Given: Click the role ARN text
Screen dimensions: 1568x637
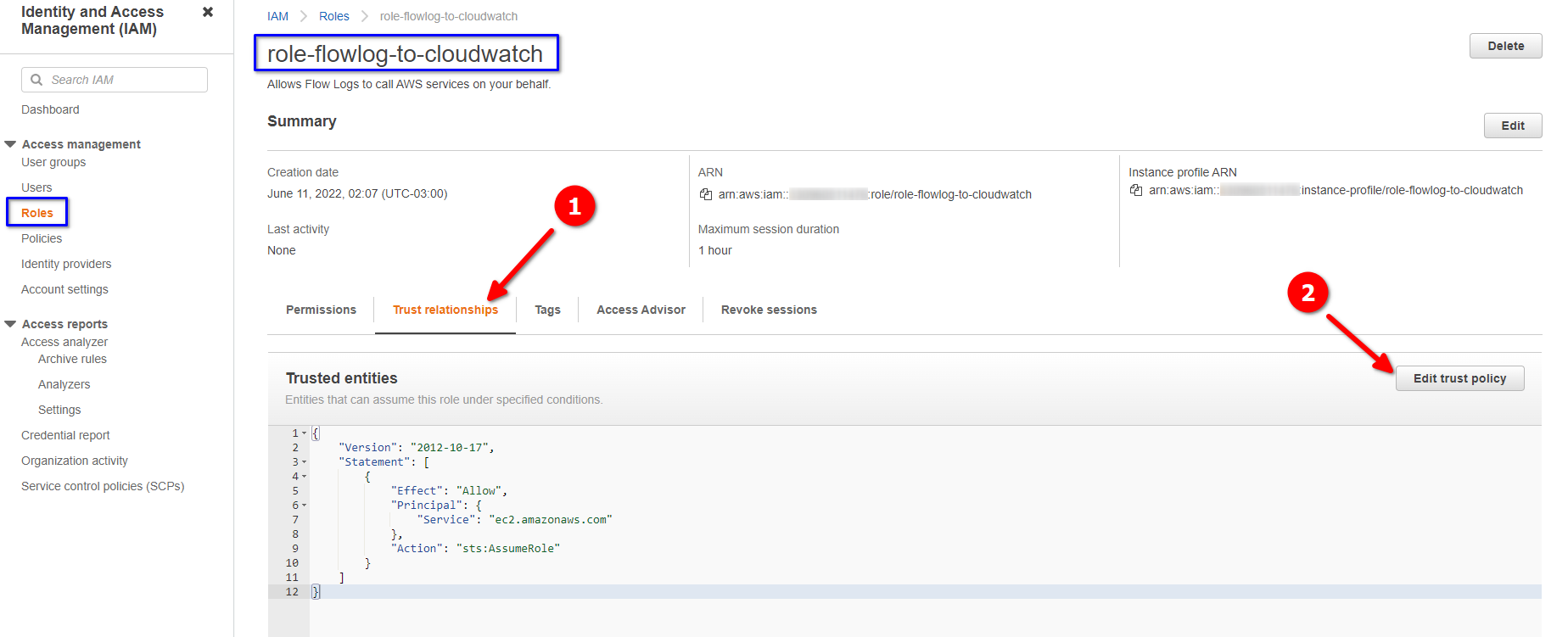Looking at the screenshot, I should (x=875, y=194).
